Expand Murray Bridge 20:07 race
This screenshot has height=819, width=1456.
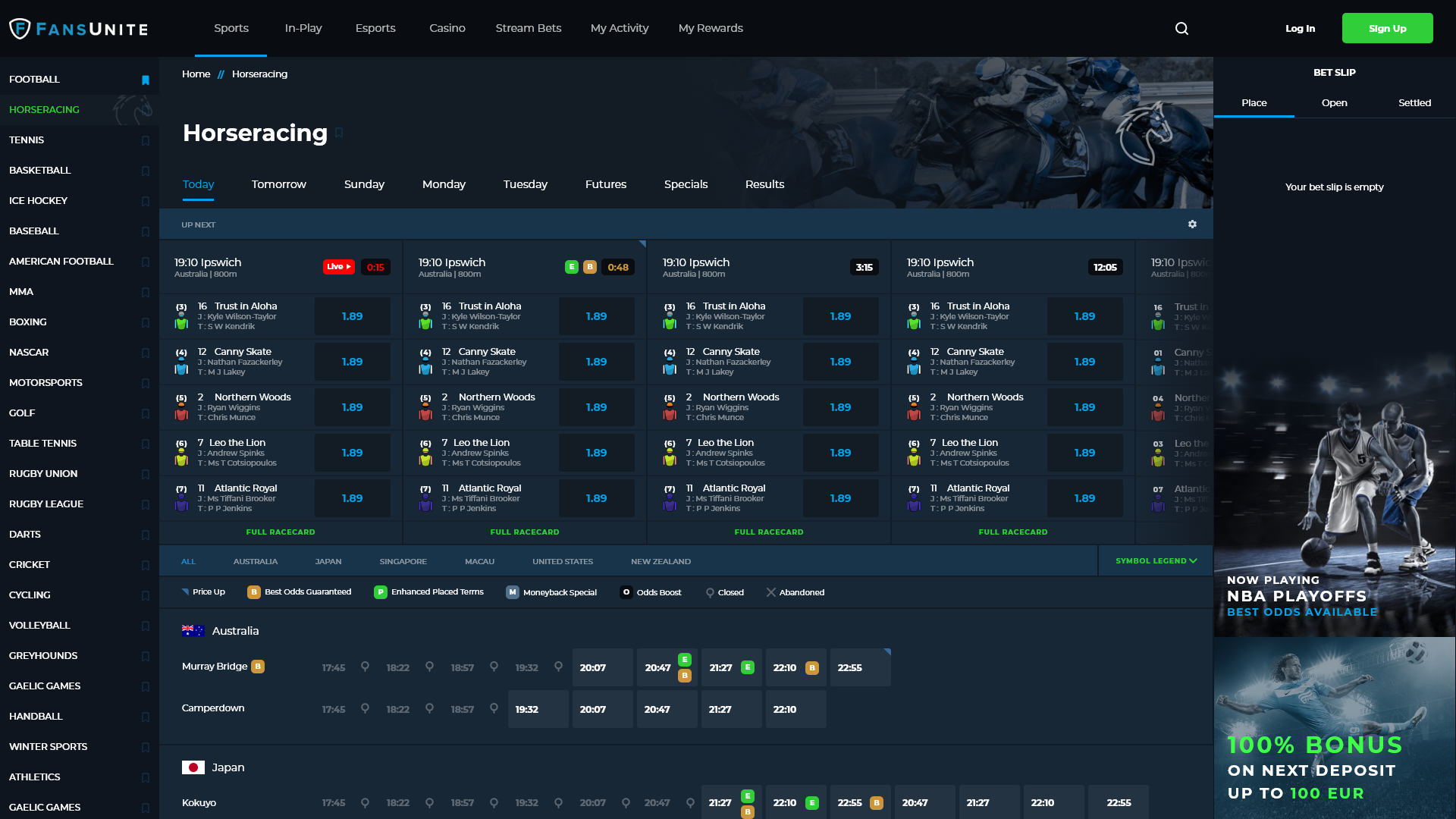click(602, 668)
